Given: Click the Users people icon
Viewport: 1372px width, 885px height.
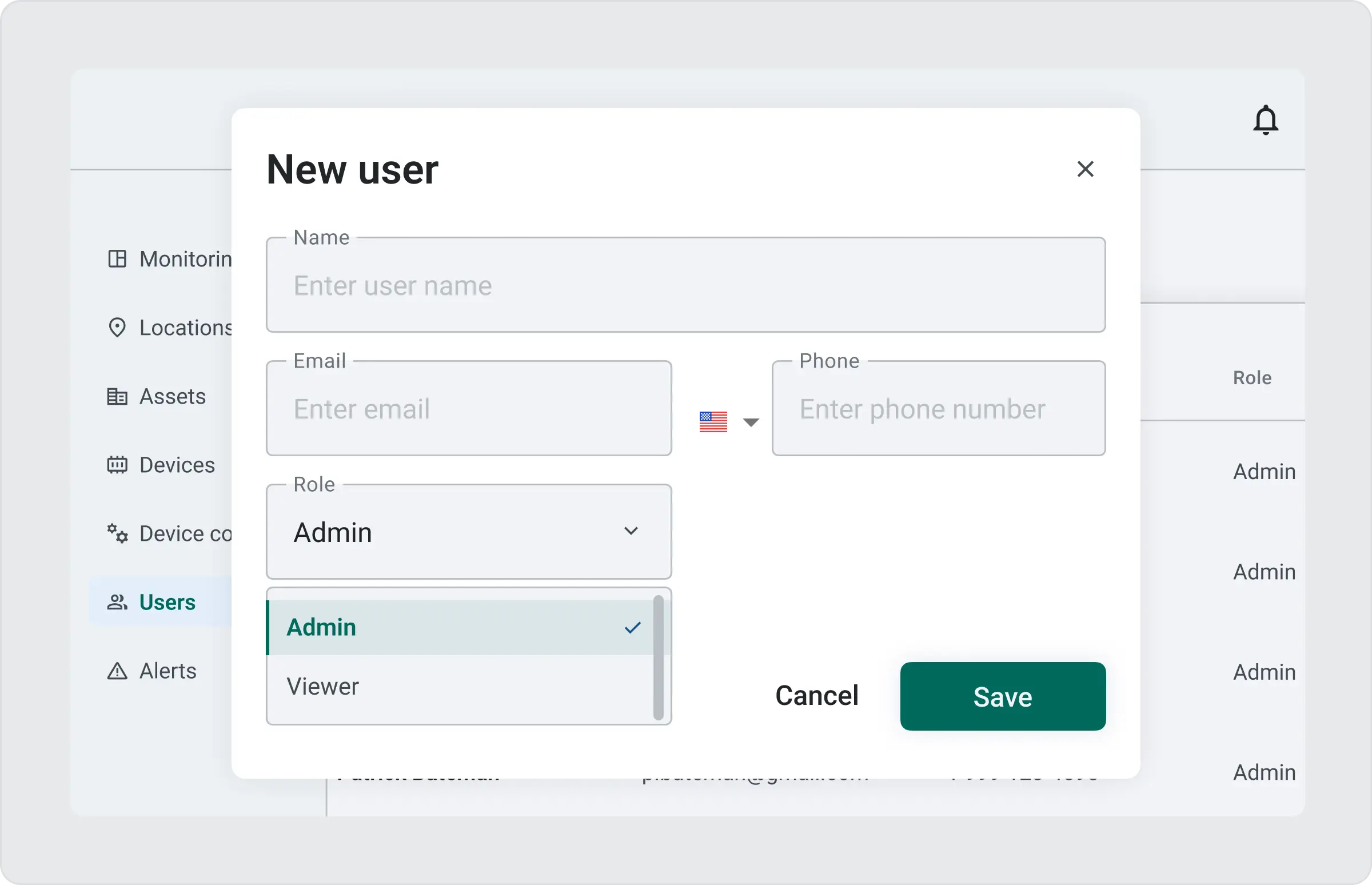Looking at the screenshot, I should point(117,602).
